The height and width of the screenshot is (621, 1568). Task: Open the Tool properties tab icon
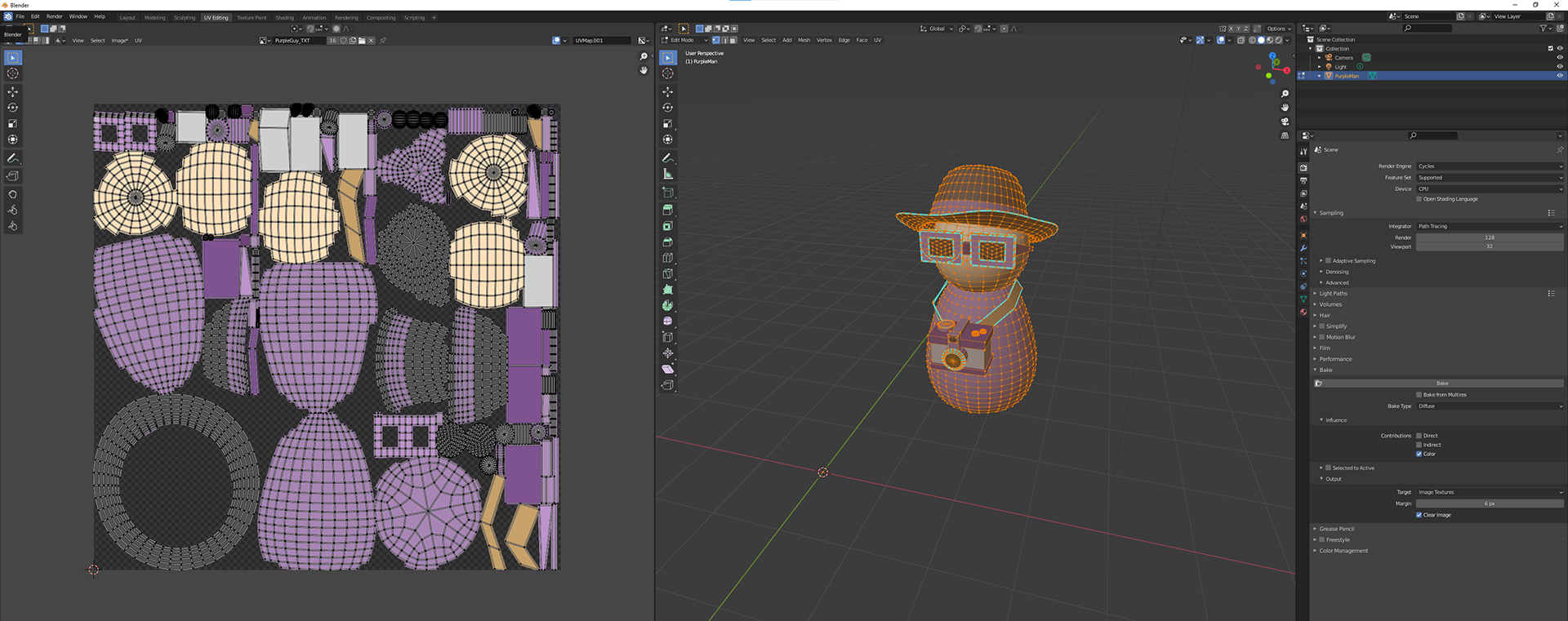pos(1303,152)
